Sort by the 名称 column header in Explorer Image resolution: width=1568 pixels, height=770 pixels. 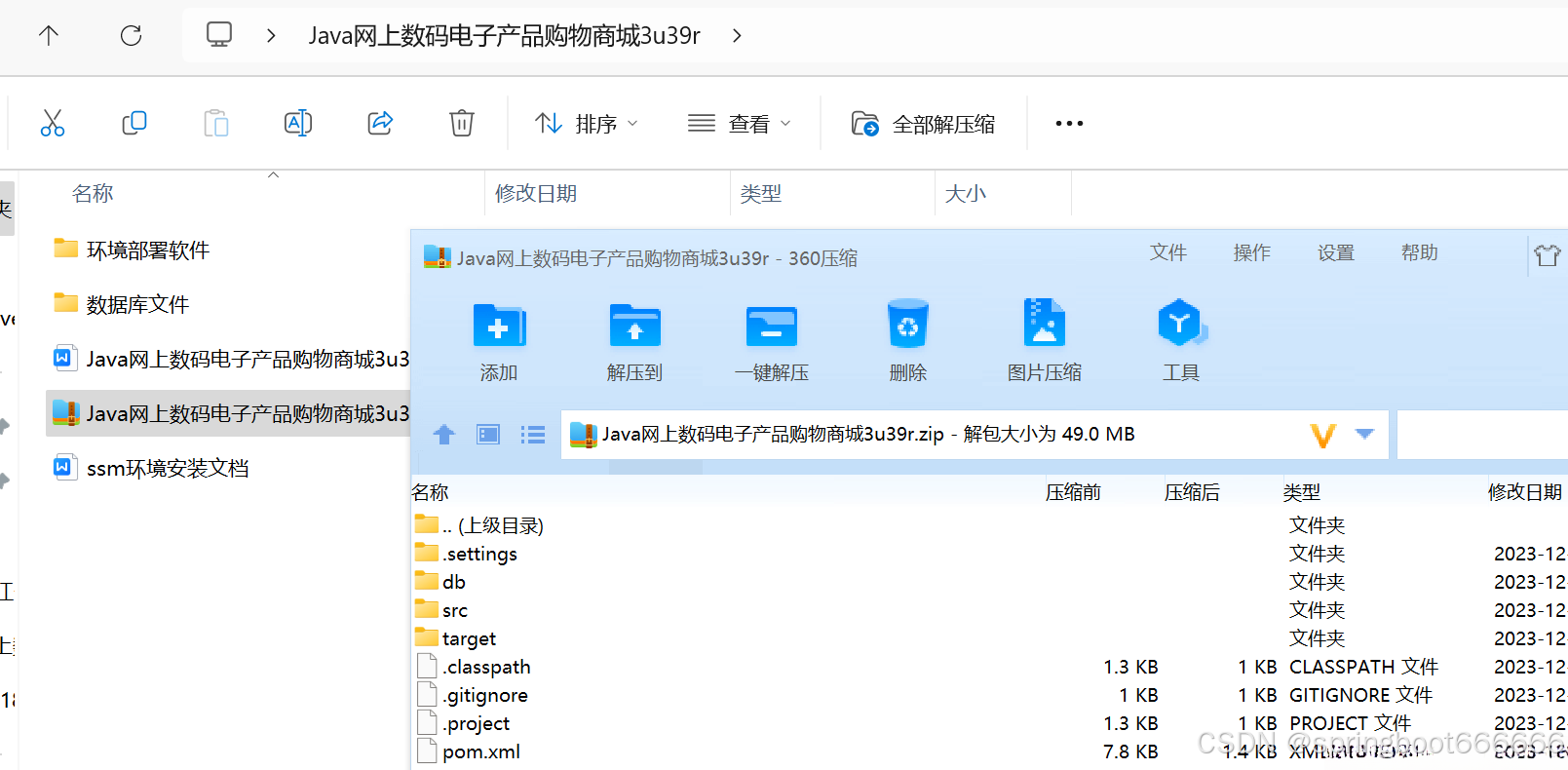(93, 193)
